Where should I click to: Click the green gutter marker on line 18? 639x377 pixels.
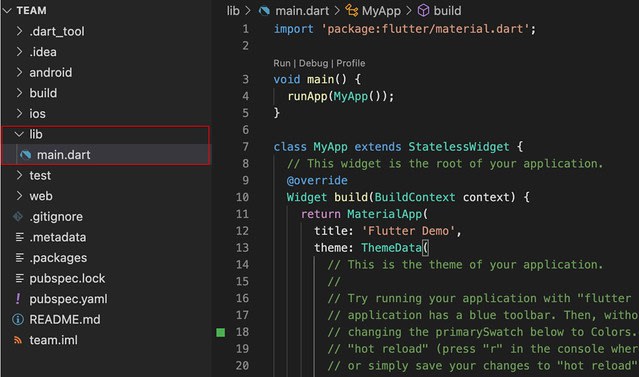tap(220, 333)
